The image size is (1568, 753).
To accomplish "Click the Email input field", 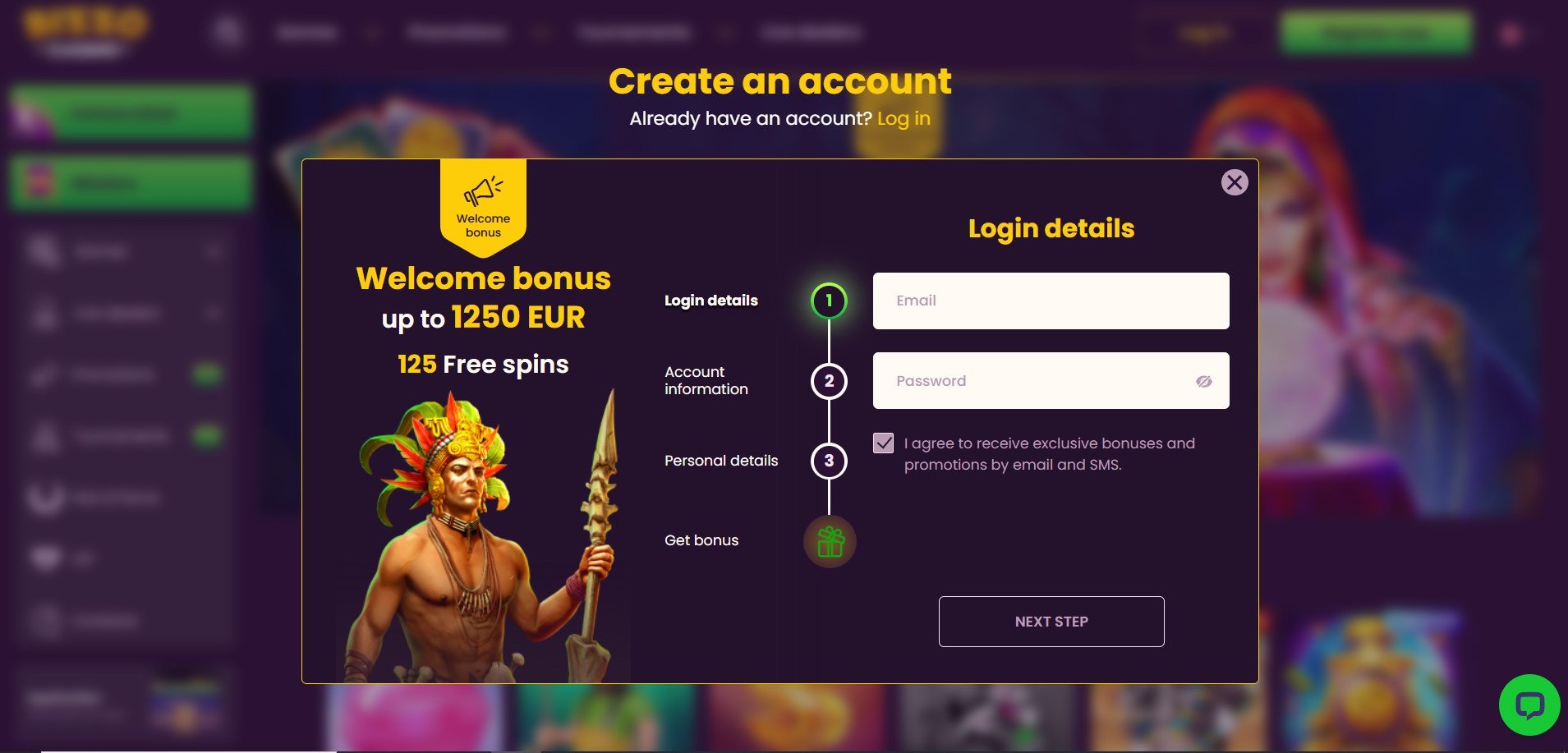I will pyautogui.click(x=1051, y=301).
